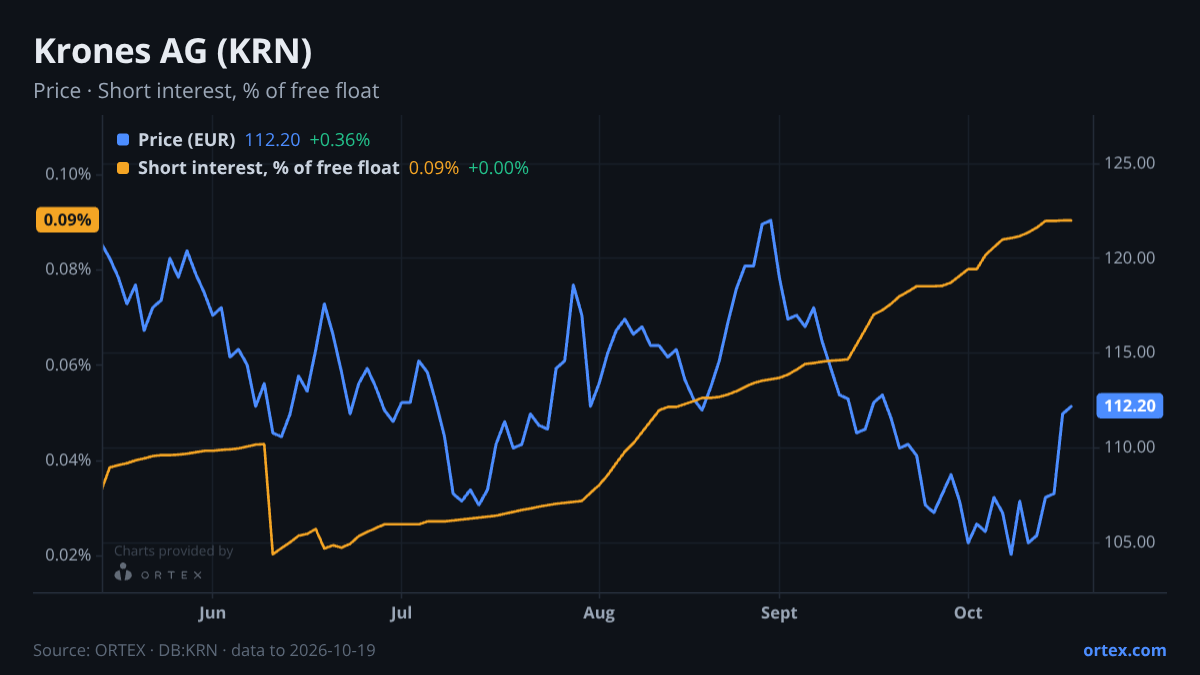Click the Jul x-axis label
The height and width of the screenshot is (675, 1200).
point(401,613)
